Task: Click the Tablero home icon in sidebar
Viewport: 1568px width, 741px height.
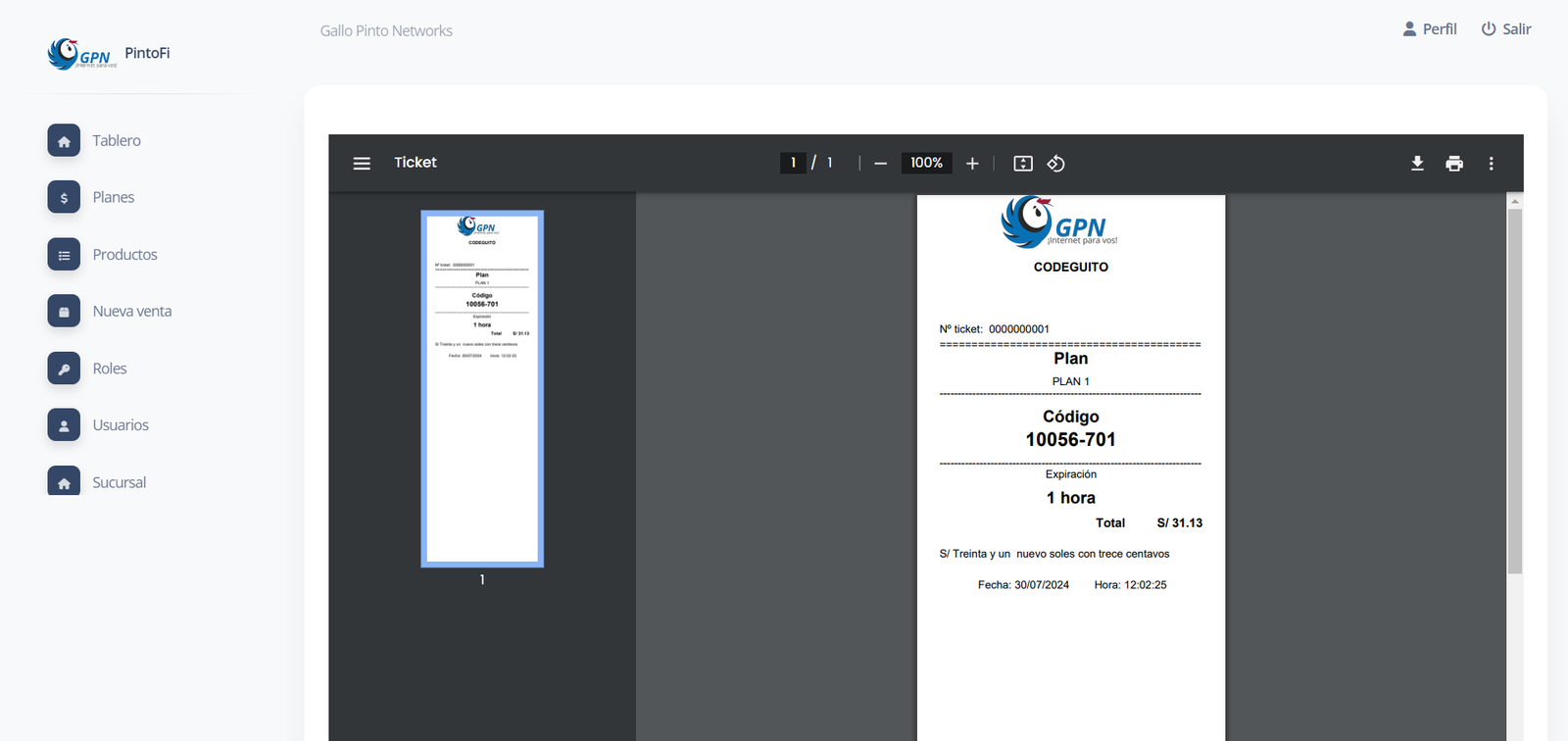Action: [x=64, y=141]
